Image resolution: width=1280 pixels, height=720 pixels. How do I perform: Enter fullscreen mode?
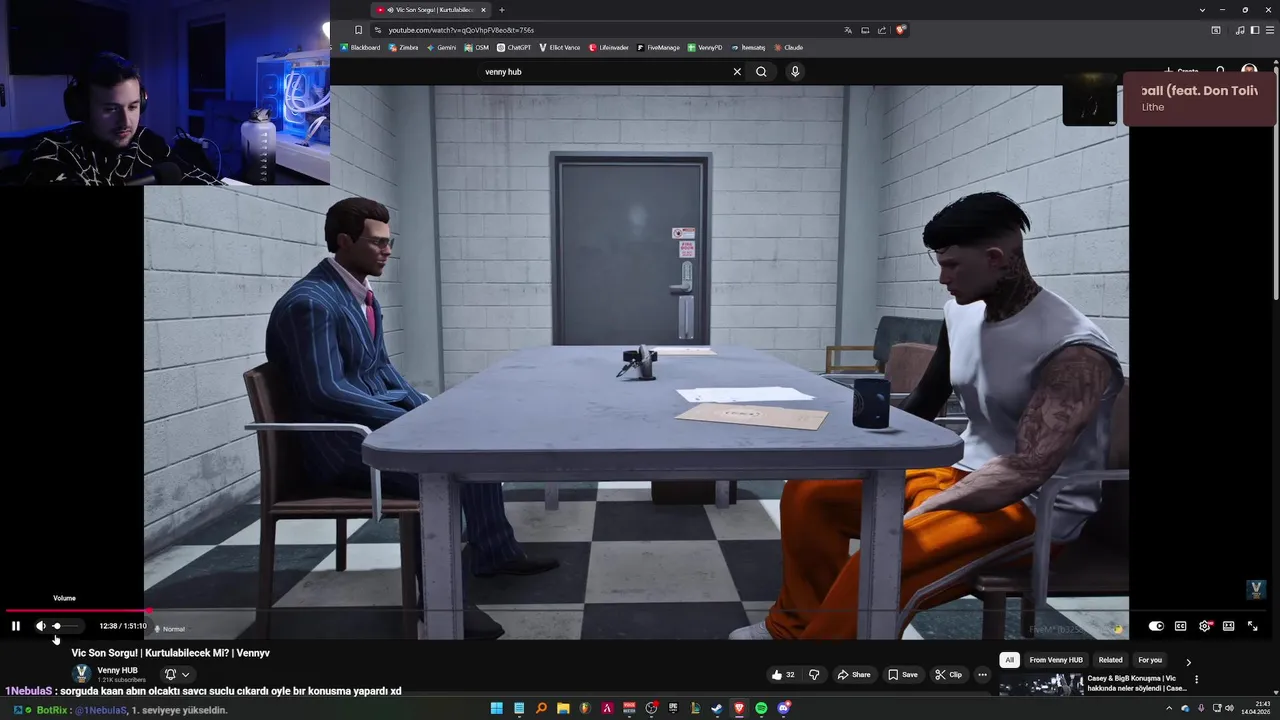pyautogui.click(x=1252, y=626)
